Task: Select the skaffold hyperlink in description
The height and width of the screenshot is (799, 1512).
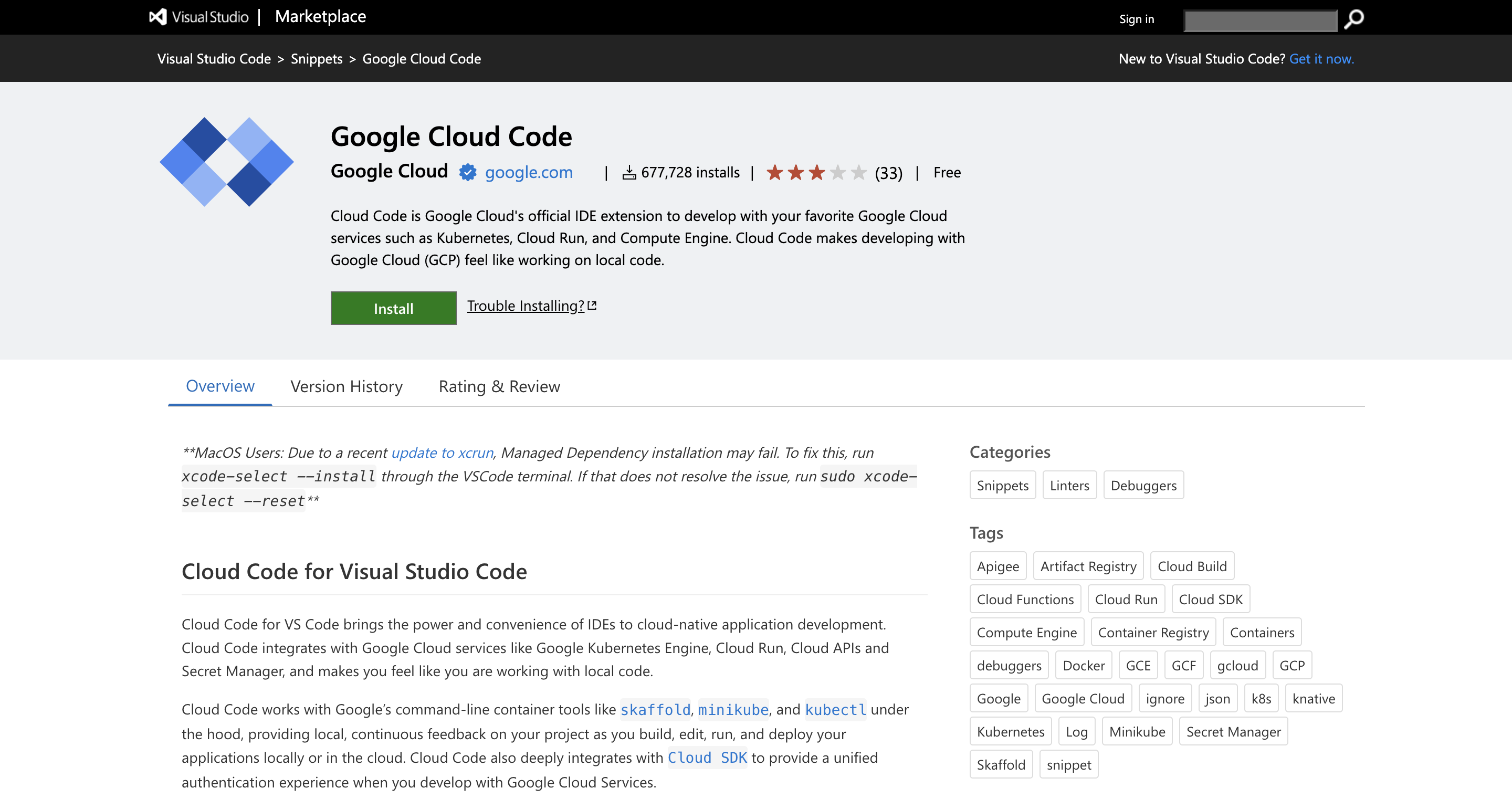Action: click(654, 710)
